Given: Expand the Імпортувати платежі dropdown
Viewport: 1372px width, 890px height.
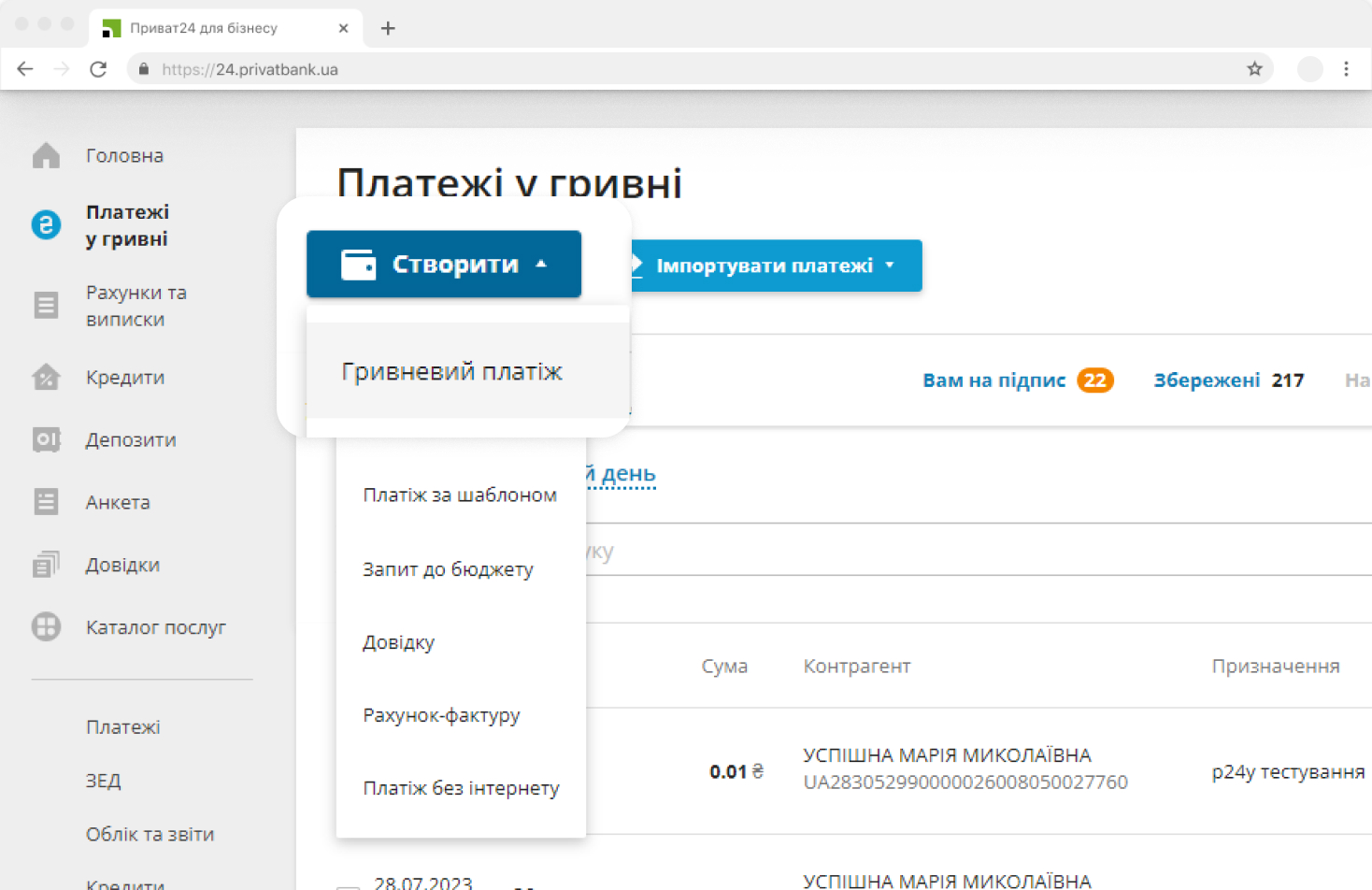Looking at the screenshot, I should point(890,266).
